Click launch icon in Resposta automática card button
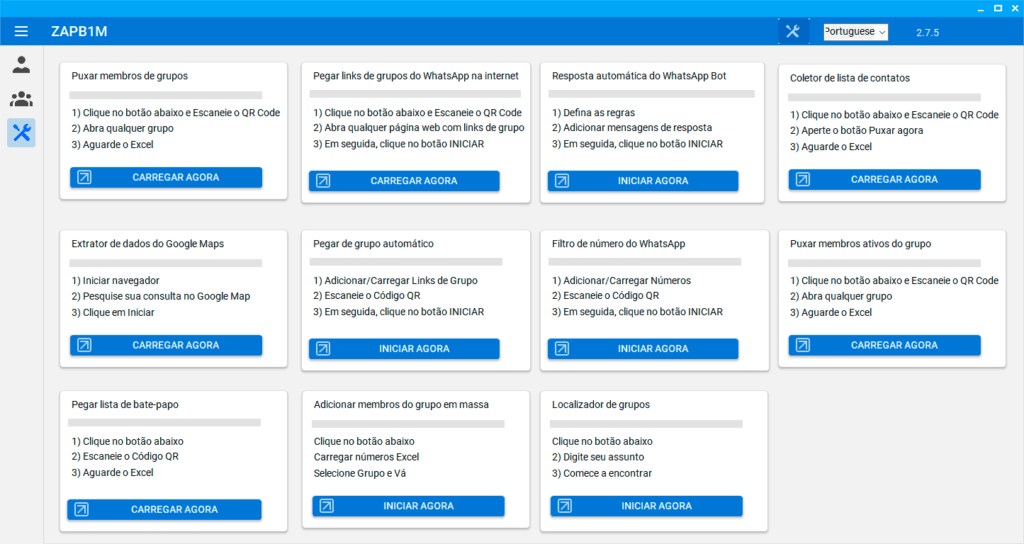The height and width of the screenshot is (544, 1024). pos(562,181)
